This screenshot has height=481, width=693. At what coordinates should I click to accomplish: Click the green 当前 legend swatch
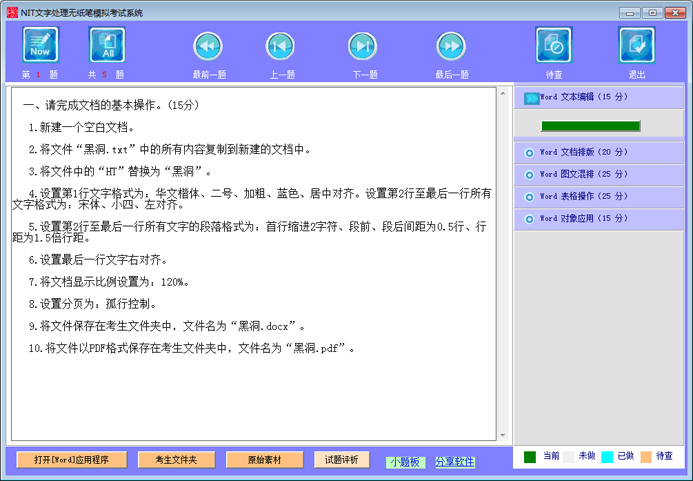(x=529, y=457)
